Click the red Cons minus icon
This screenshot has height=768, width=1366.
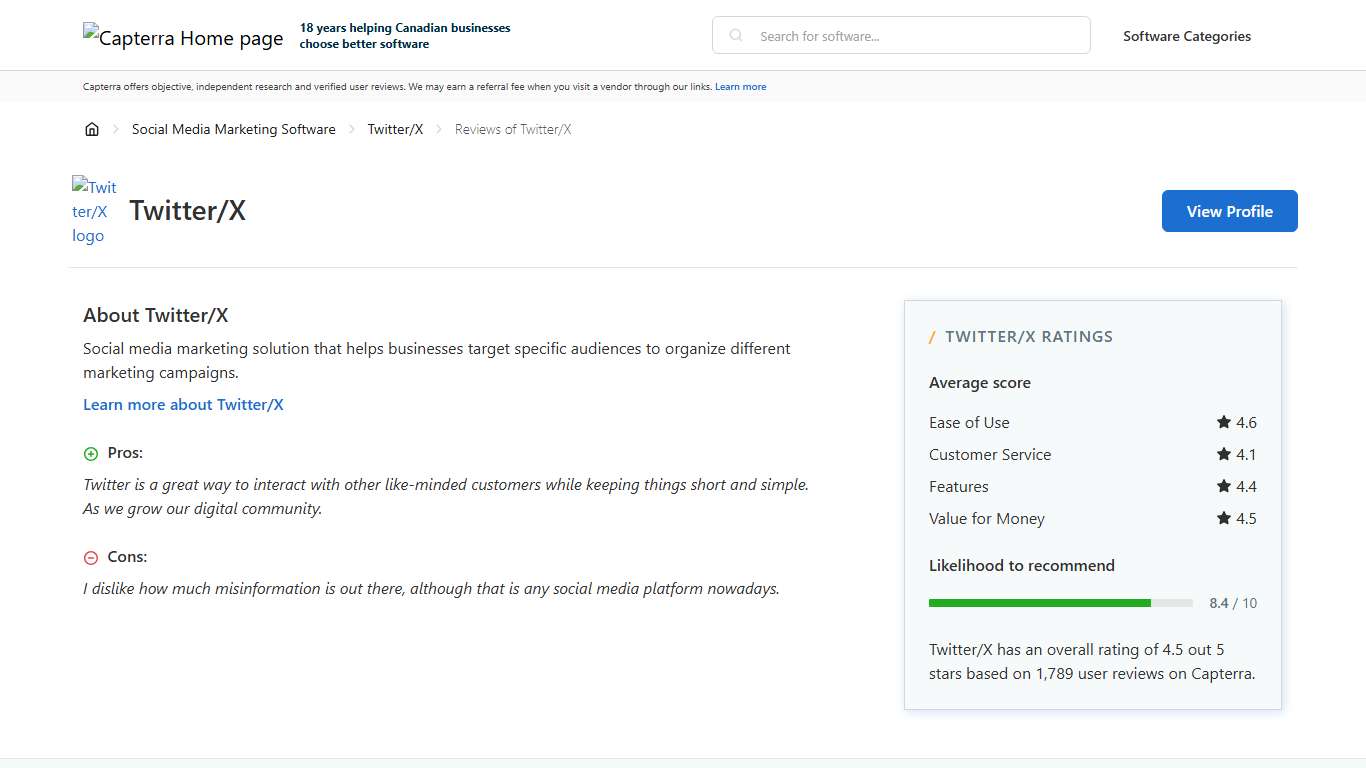89,557
